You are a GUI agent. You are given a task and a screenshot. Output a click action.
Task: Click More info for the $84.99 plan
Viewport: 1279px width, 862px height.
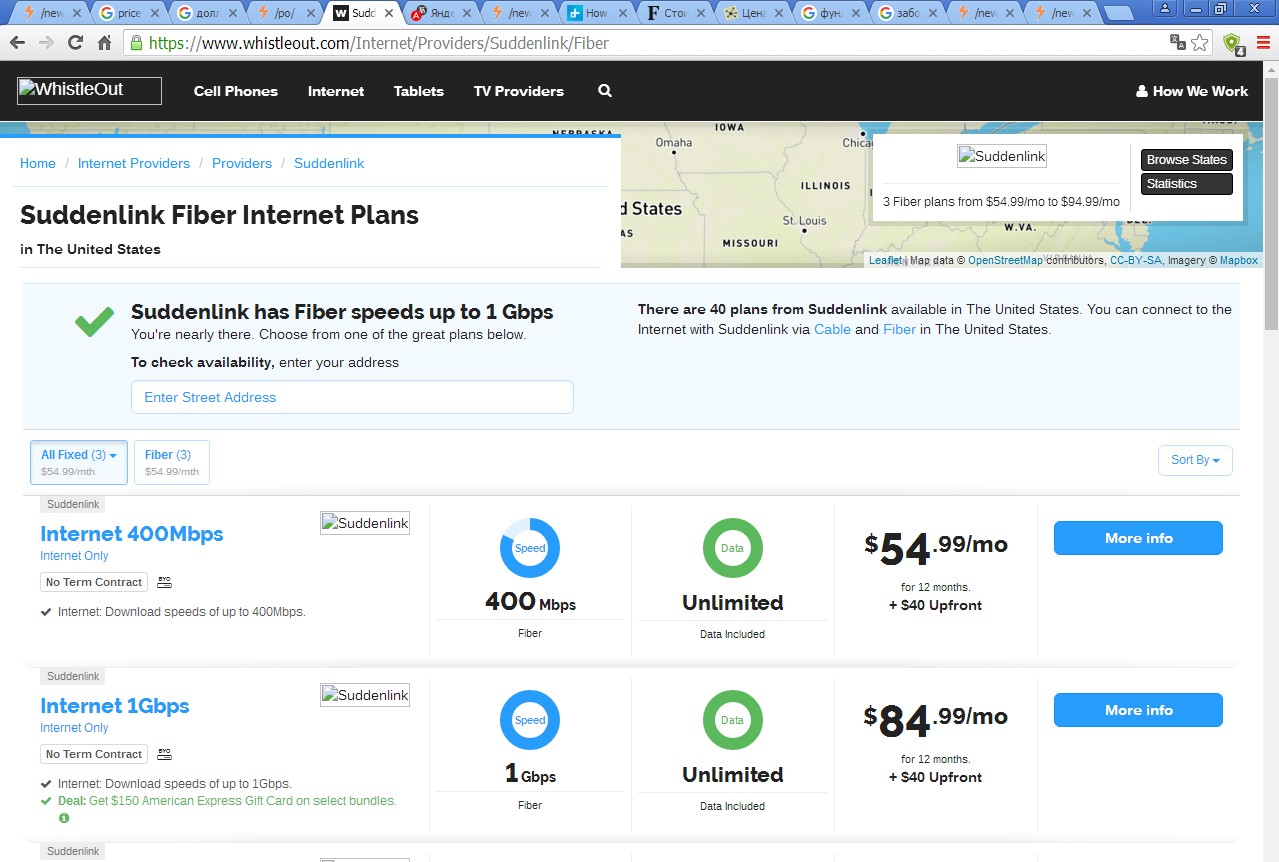1138,710
